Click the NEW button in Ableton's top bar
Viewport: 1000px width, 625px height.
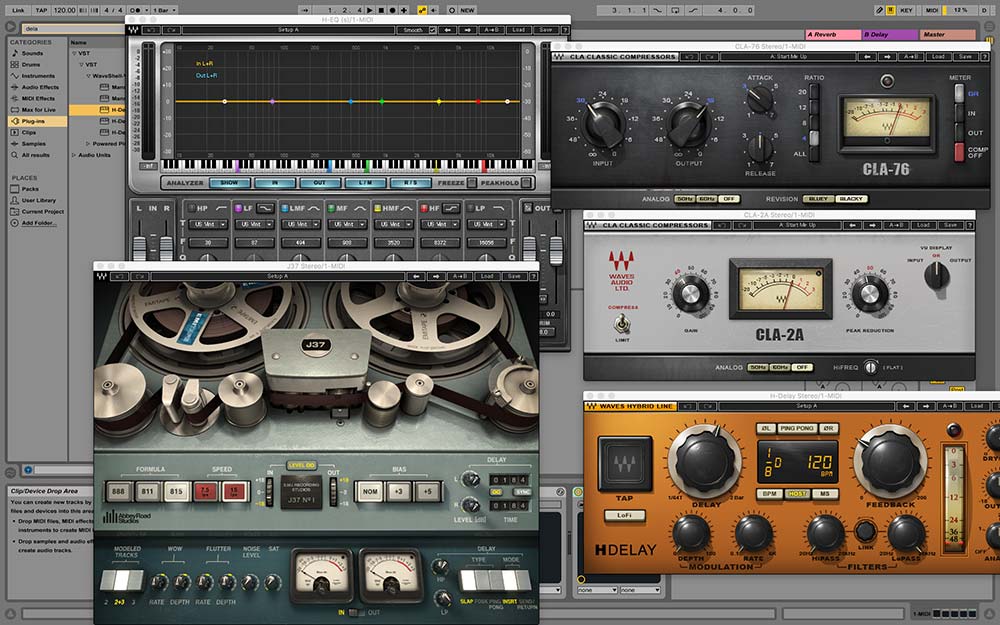(x=467, y=10)
